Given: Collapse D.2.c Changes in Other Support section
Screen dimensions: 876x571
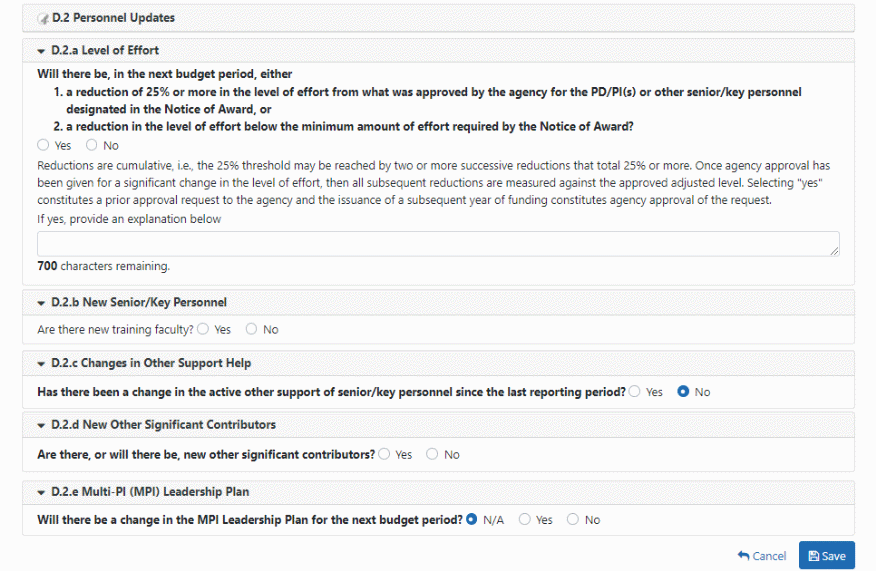Looking at the screenshot, I should click(41, 363).
